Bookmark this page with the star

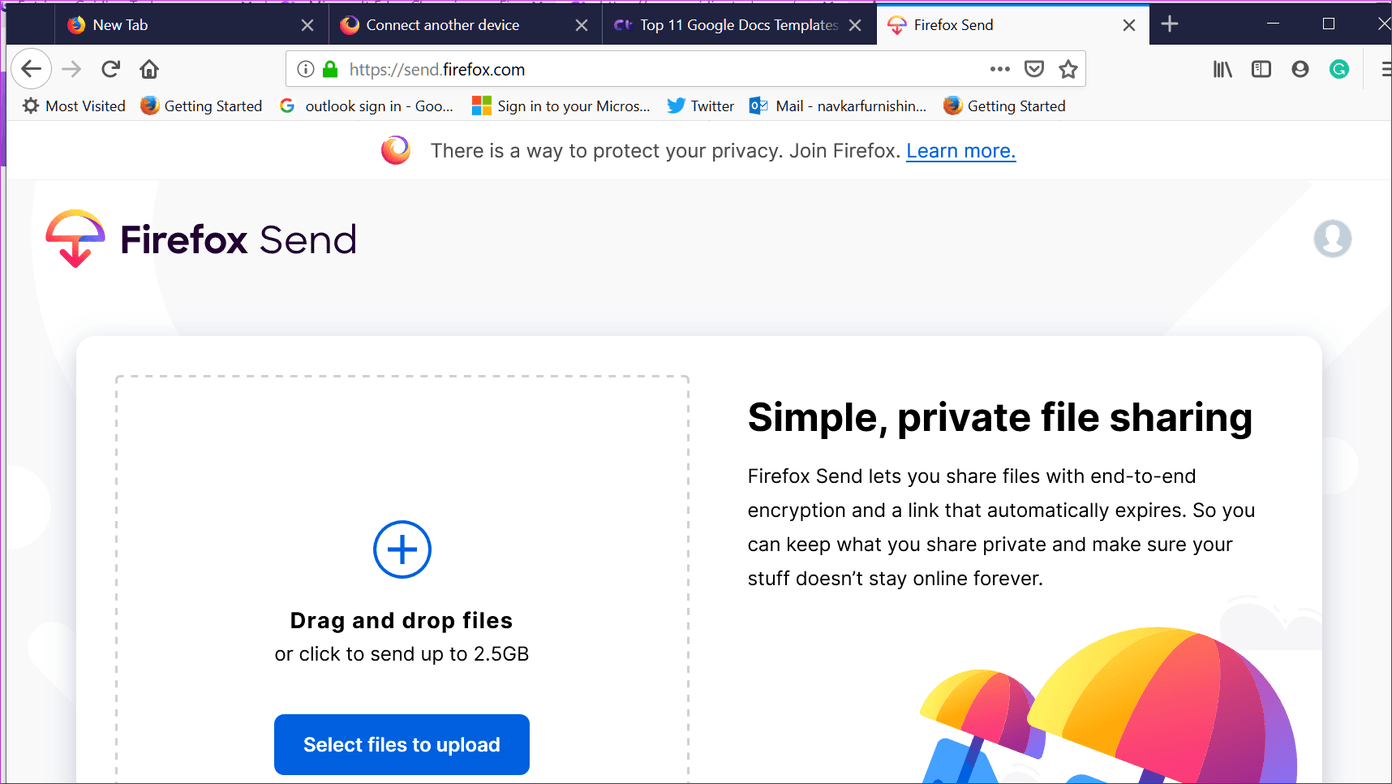point(1068,69)
